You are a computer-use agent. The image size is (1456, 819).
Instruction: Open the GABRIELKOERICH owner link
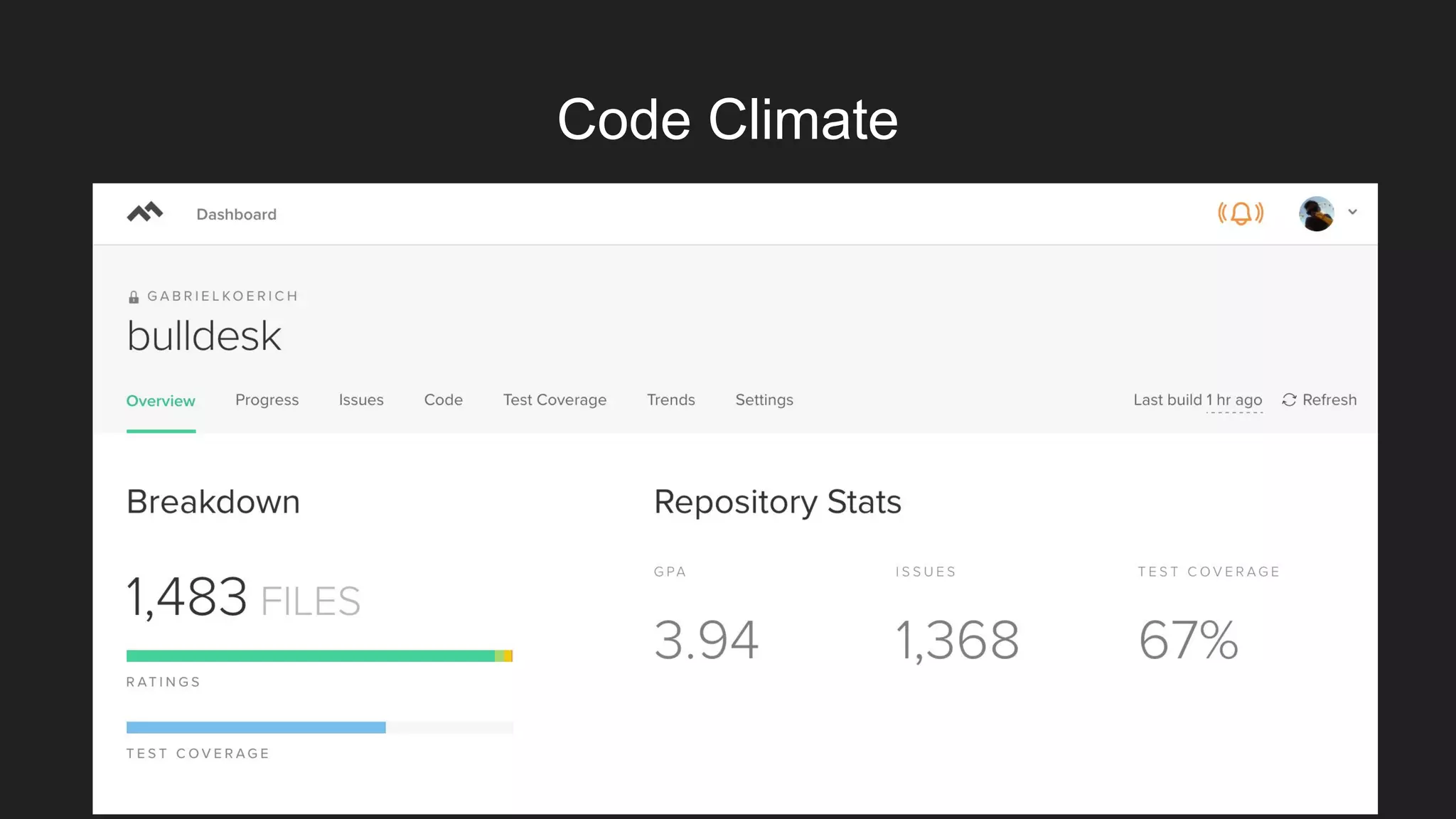click(223, 296)
